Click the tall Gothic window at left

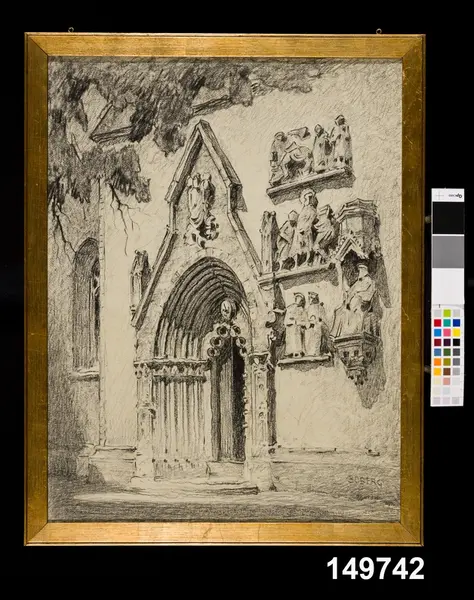pos(86,304)
